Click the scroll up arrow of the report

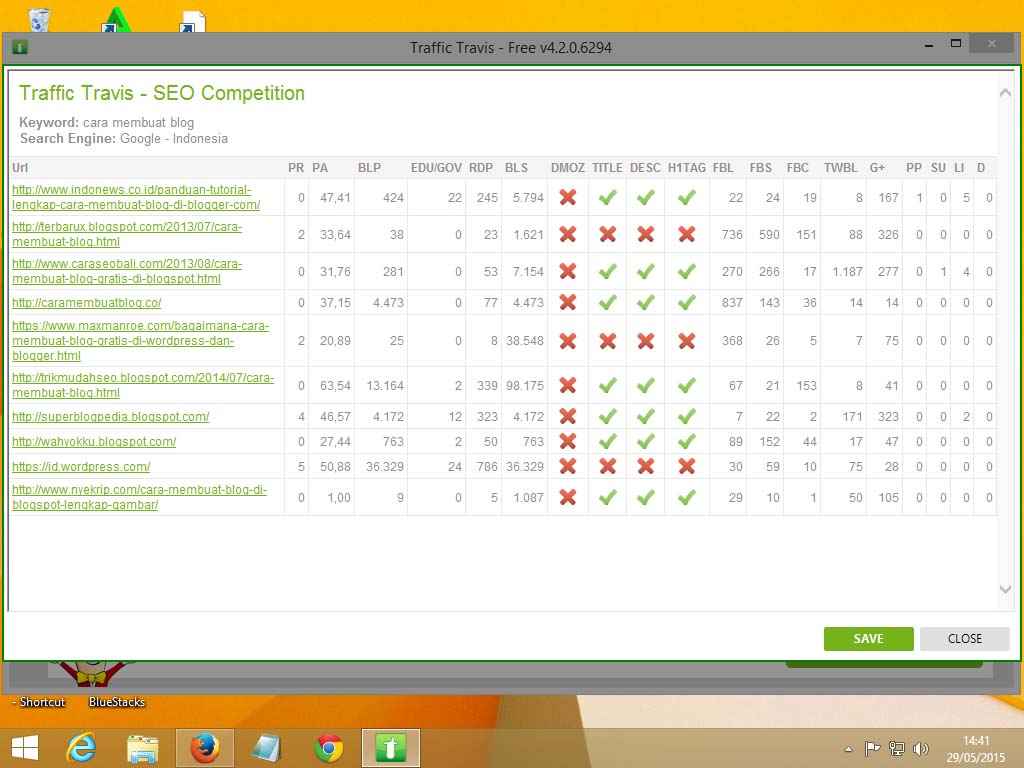1006,93
